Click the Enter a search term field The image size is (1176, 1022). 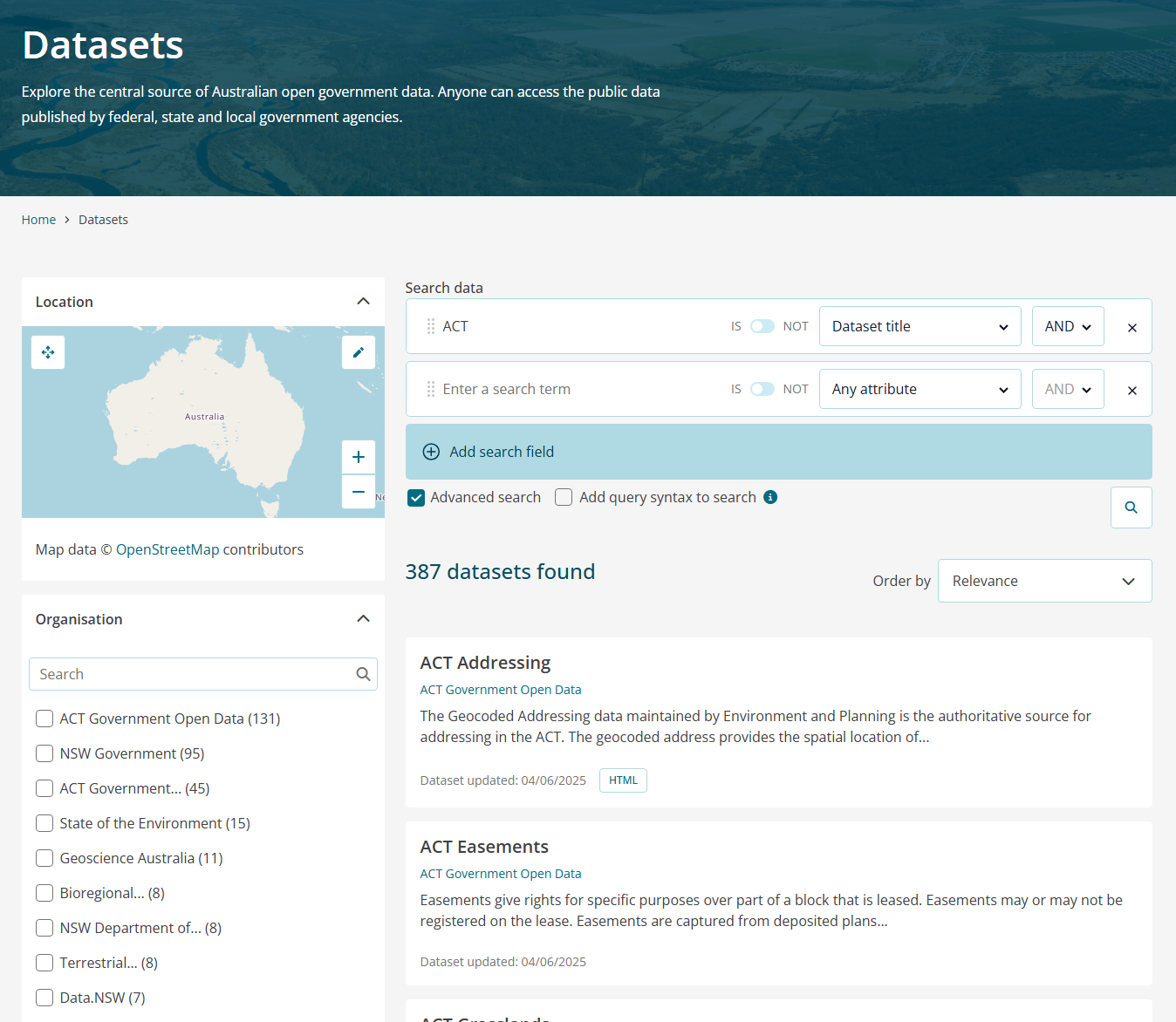(576, 389)
